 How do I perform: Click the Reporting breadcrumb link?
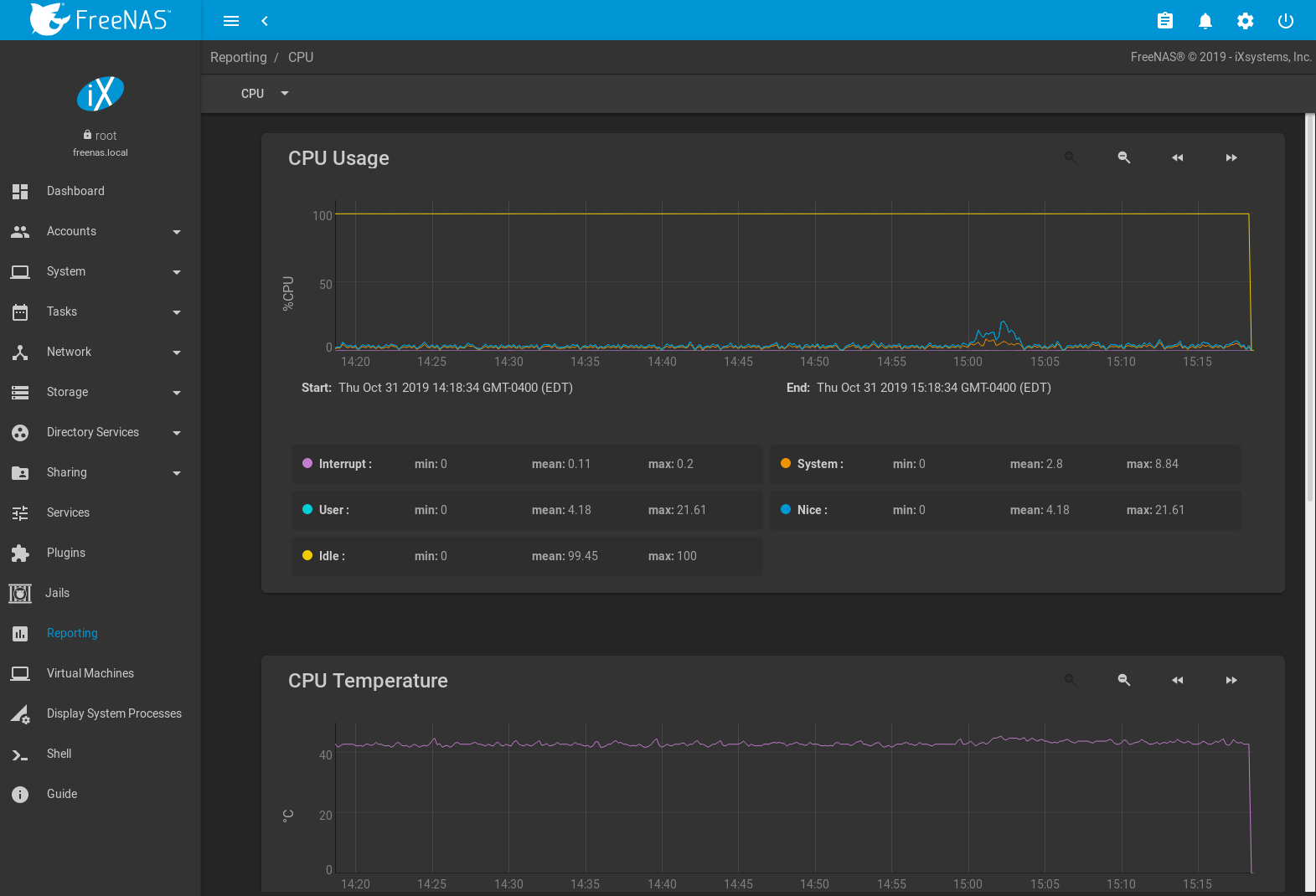tap(238, 57)
